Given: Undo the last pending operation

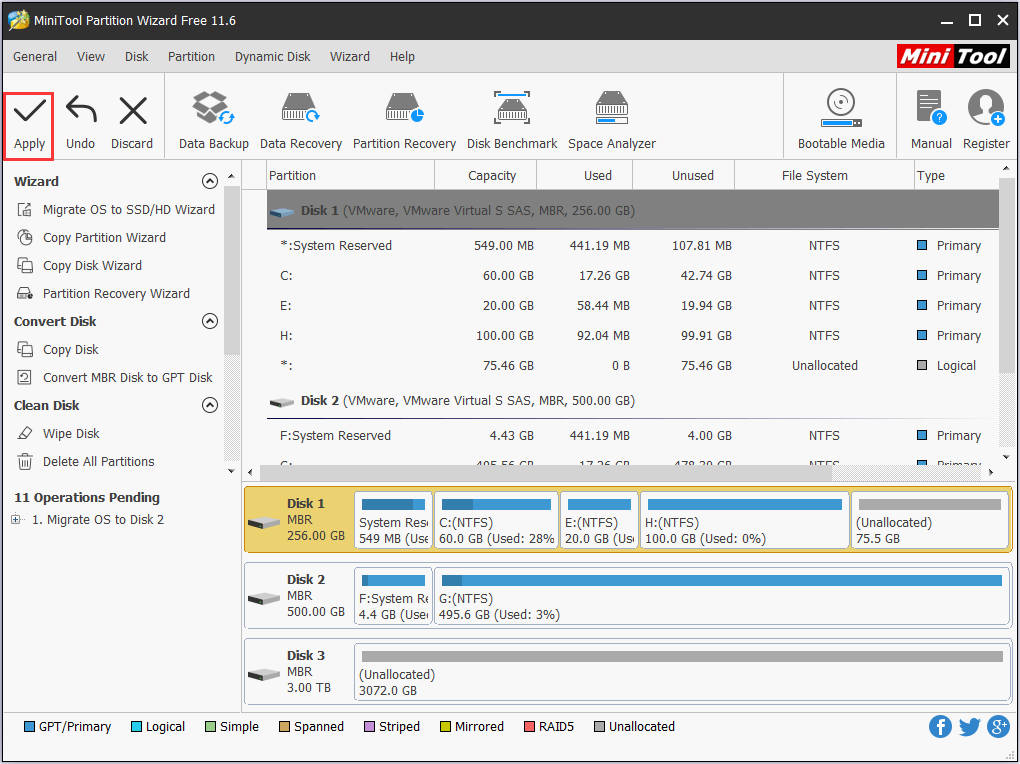Looking at the screenshot, I should tap(81, 124).
